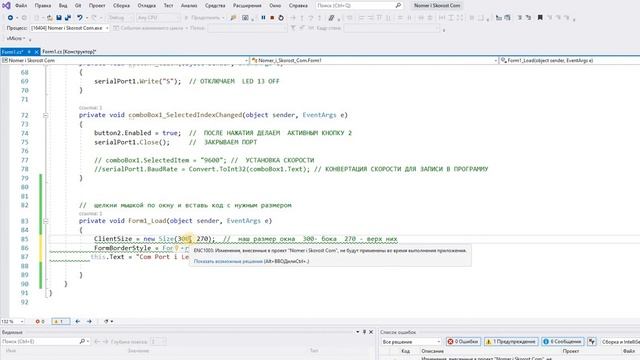The image size is (640, 360).
Task: Go to next issue with right arrow
Action: click(x=89, y=321)
